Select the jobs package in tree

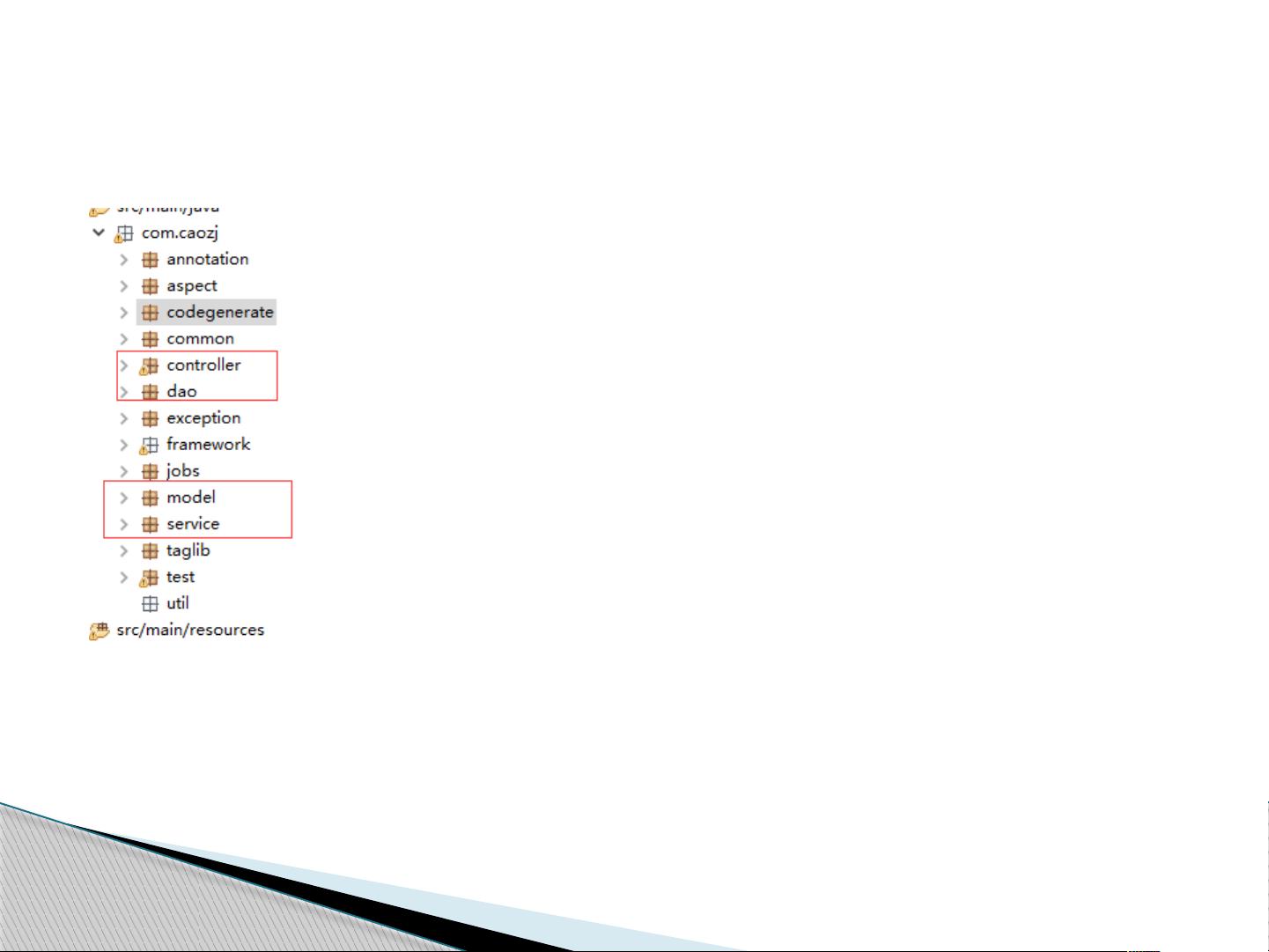point(182,470)
